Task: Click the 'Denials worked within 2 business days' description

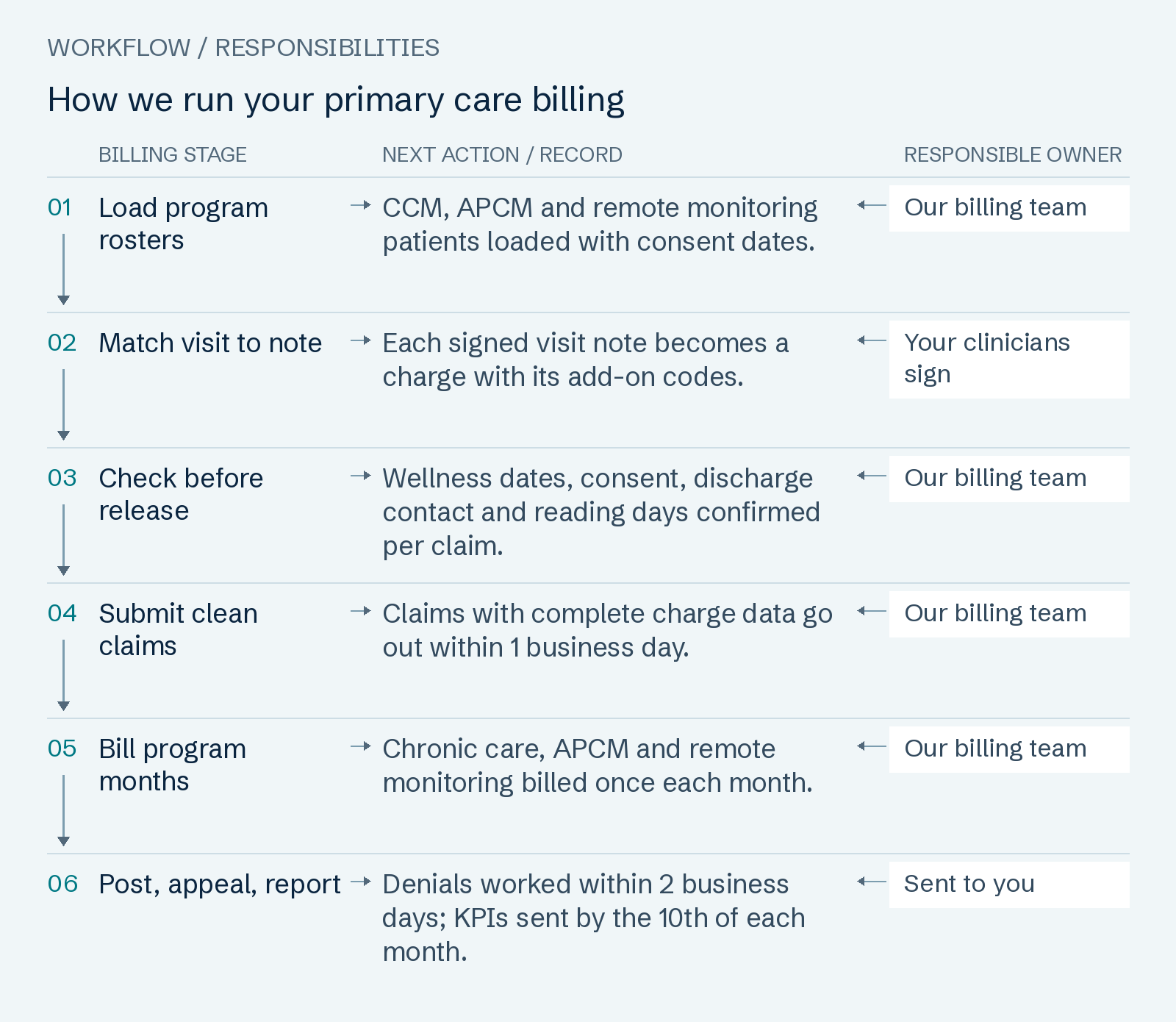Action: click(594, 918)
